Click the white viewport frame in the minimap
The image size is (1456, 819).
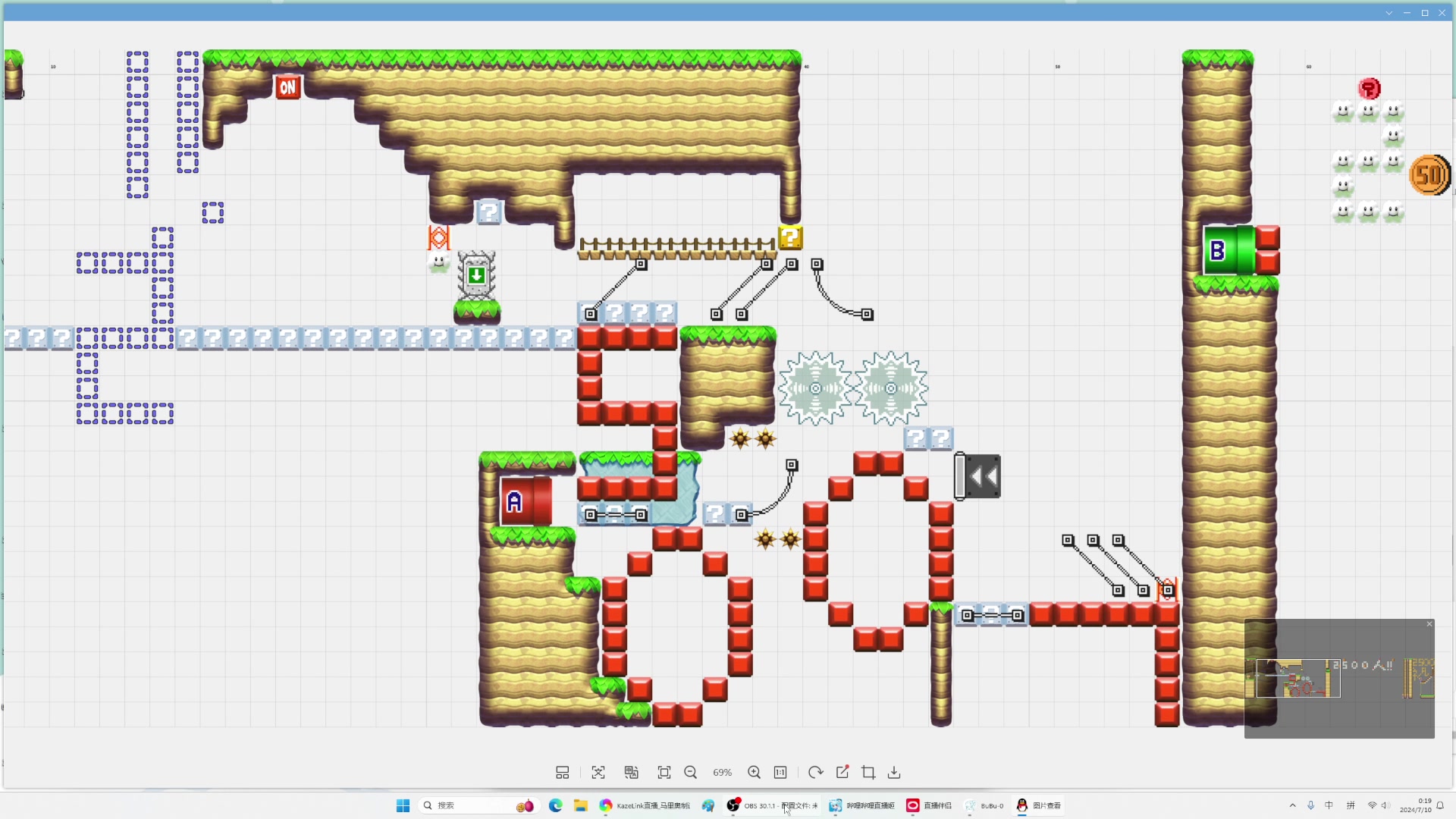pos(1298,678)
